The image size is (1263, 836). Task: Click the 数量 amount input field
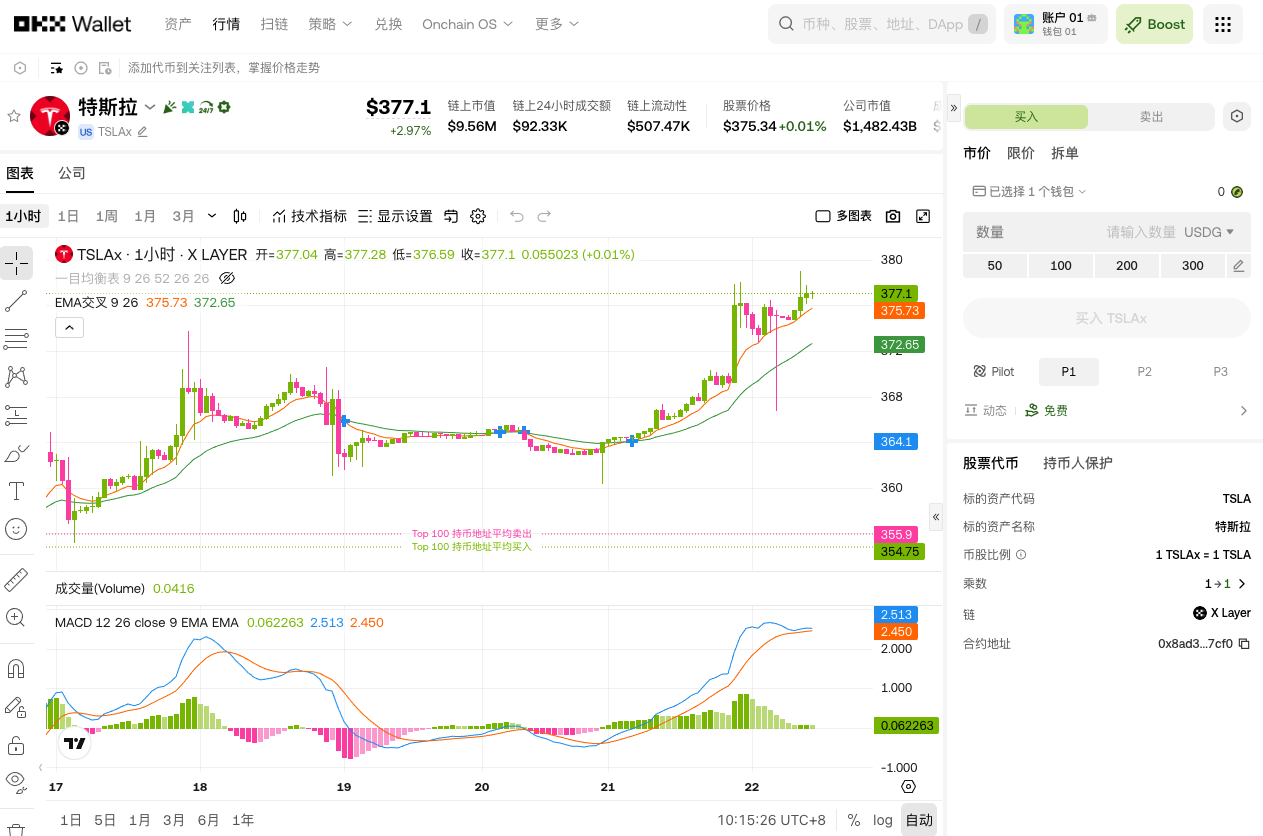click(1106, 232)
